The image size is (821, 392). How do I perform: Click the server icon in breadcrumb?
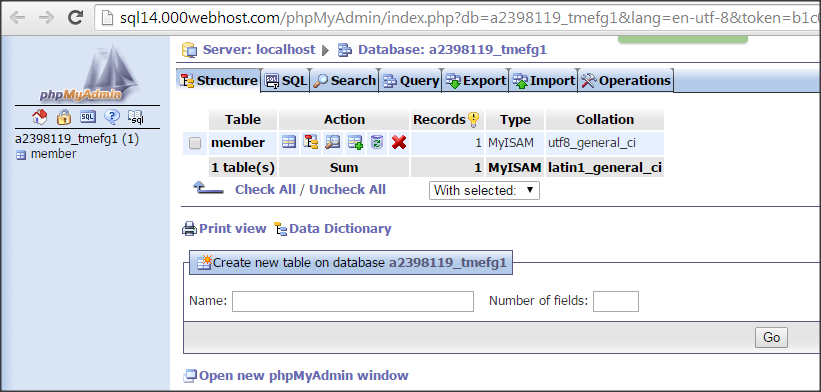click(189, 50)
